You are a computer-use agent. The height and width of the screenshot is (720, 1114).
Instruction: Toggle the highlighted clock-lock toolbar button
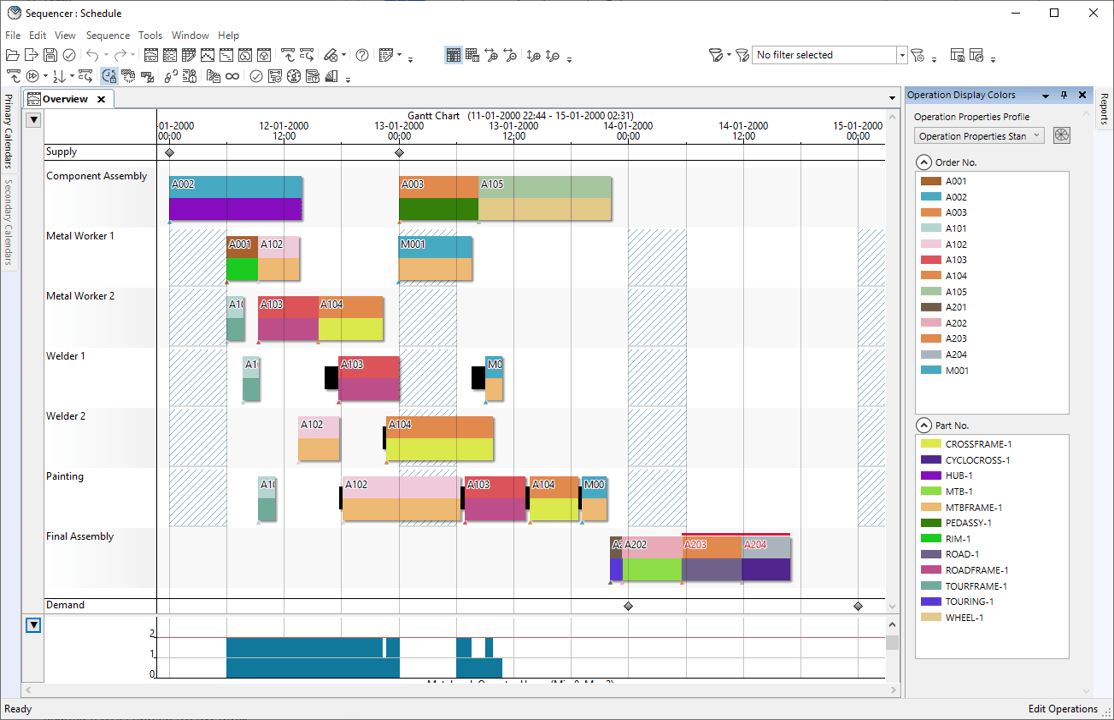(109, 76)
